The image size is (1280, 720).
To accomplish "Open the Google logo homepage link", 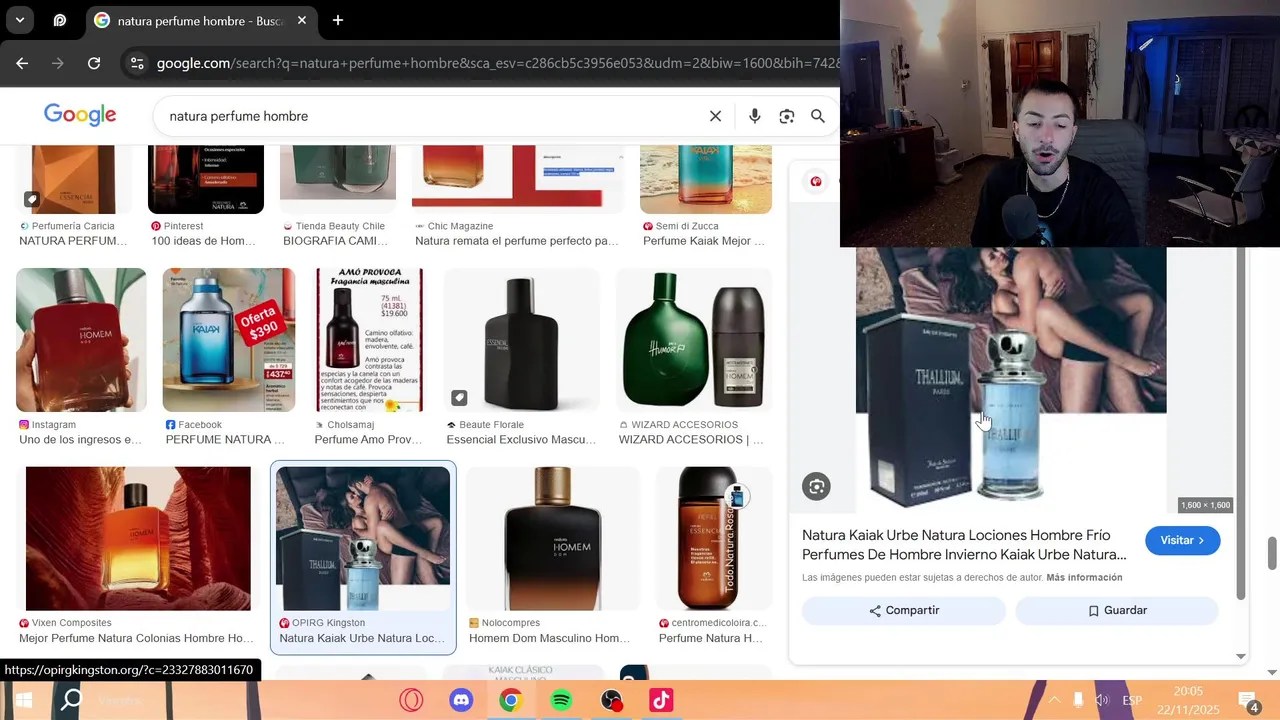I will [x=80, y=115].
